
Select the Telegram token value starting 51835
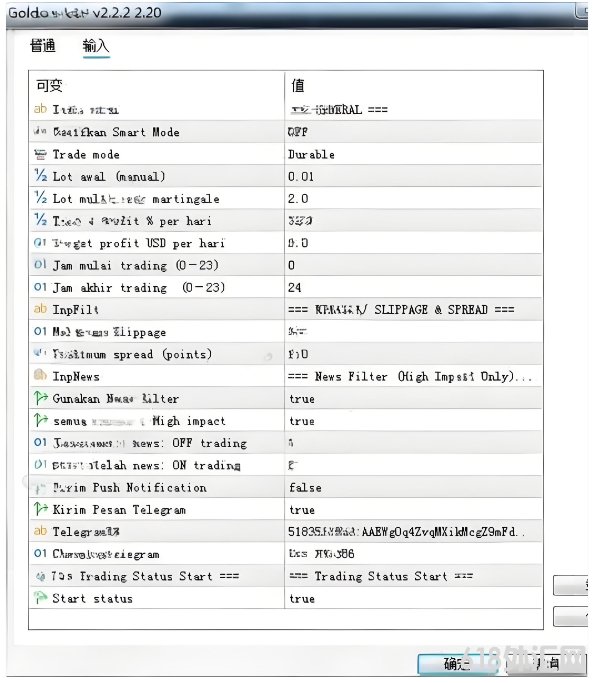pos(413,531)
